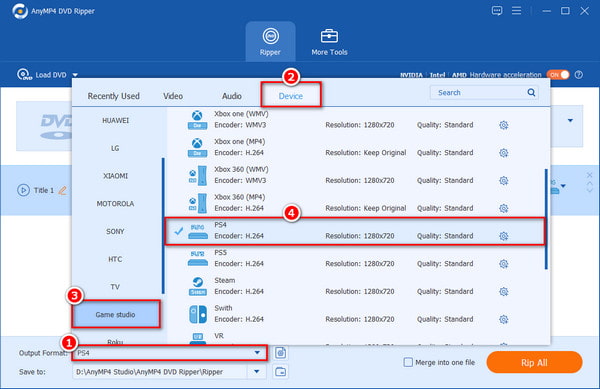Viewport: 600px width, 389px height.
Task: Switch to the Video tab
Action: [173, 96]
